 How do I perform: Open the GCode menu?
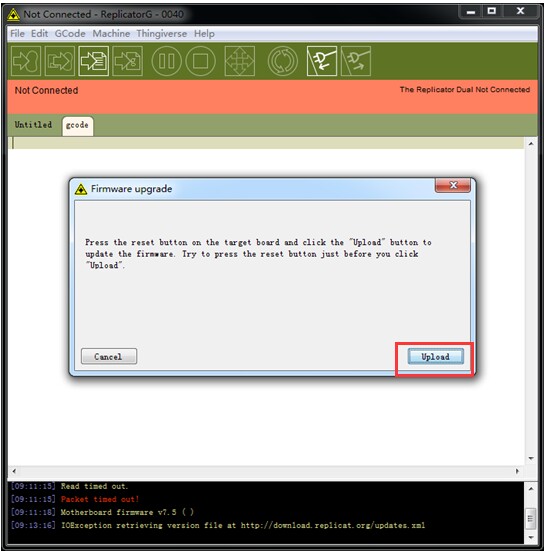click(x=70, y=34)
